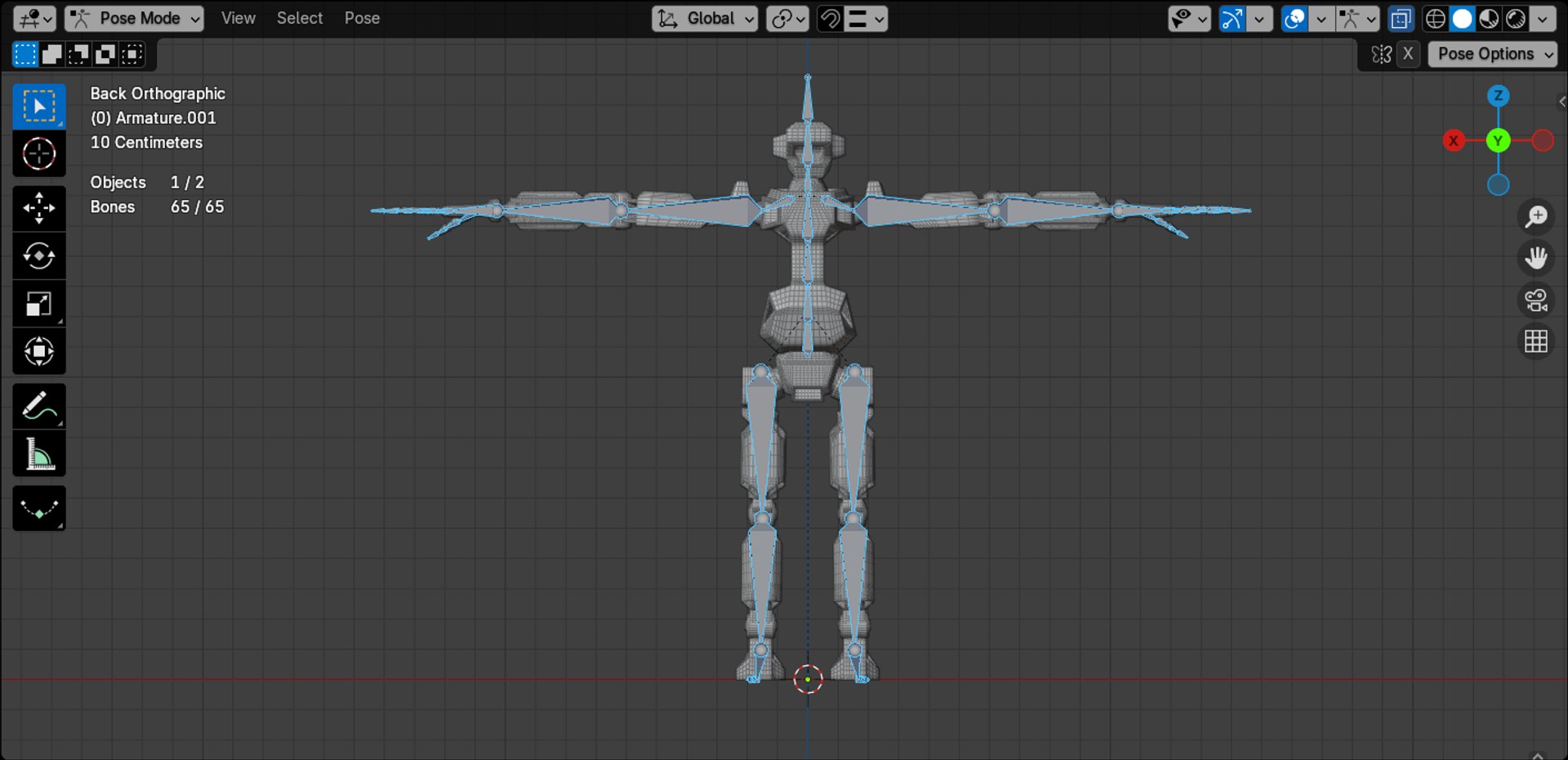The width and height of the screenshot is (1568, 760).
Task: Open the editor type dropdown
Action: [34, 19]
